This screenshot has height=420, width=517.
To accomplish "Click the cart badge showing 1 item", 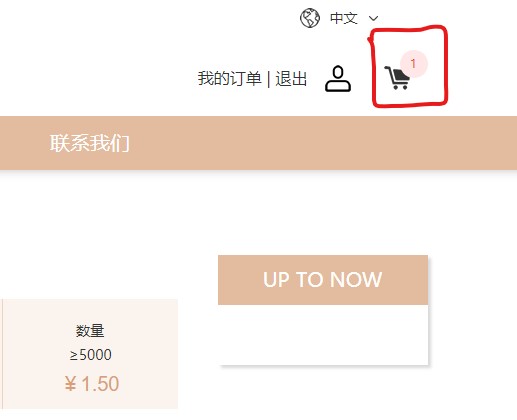I will point(414,63).
